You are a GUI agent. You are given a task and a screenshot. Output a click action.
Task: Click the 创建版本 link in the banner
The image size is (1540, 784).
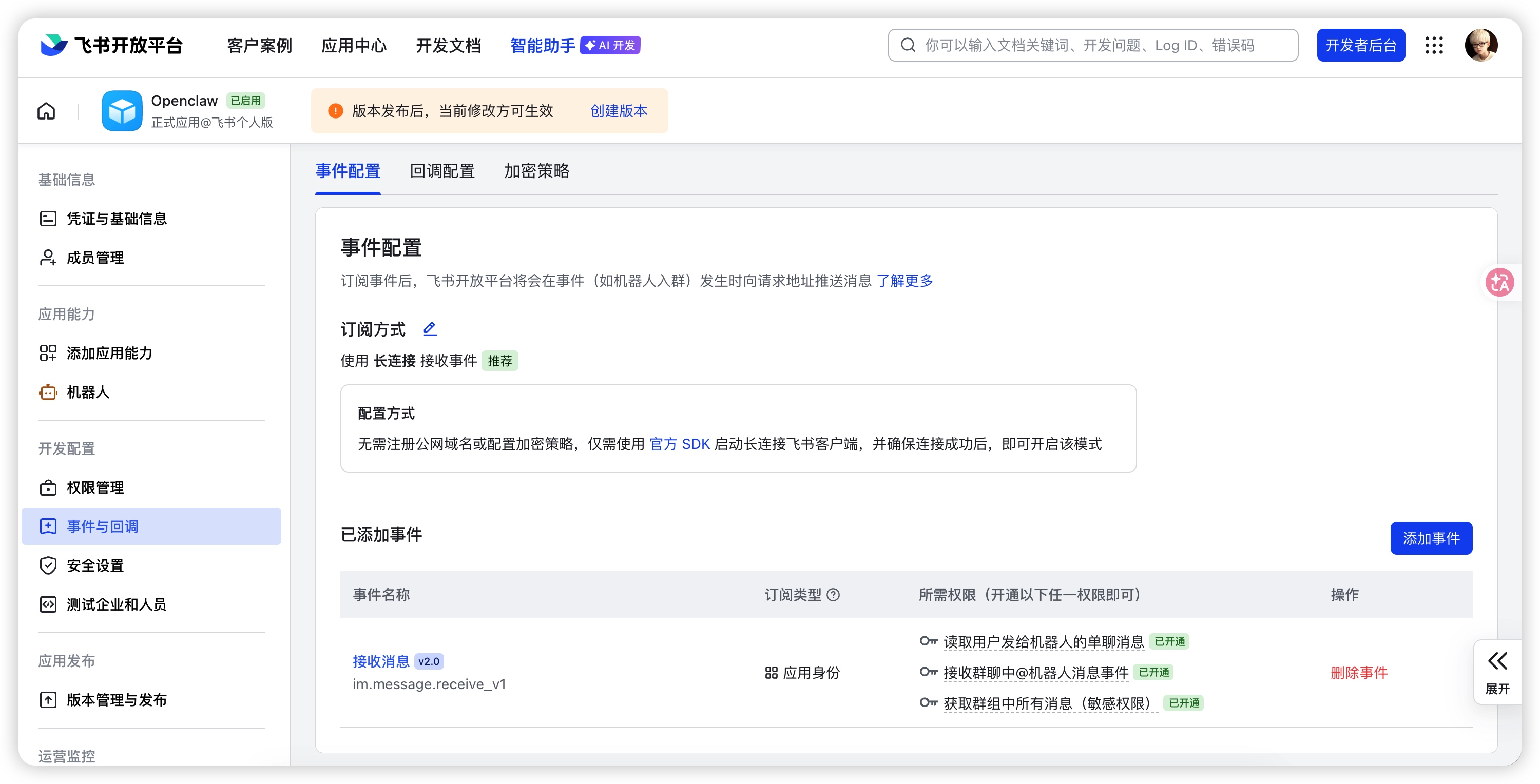tap(618, 111)
